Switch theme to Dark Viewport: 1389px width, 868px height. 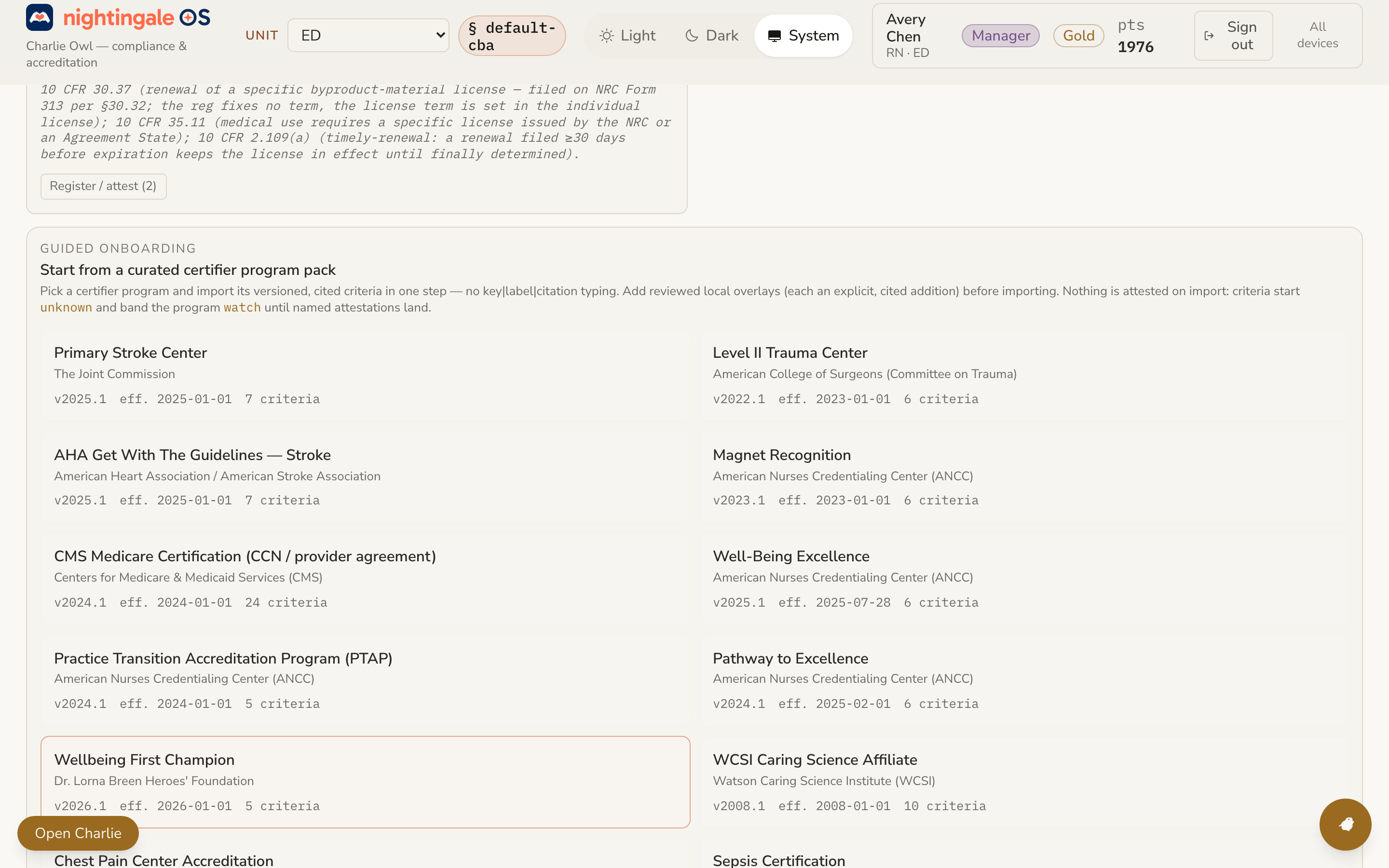(x=712, y=36)
